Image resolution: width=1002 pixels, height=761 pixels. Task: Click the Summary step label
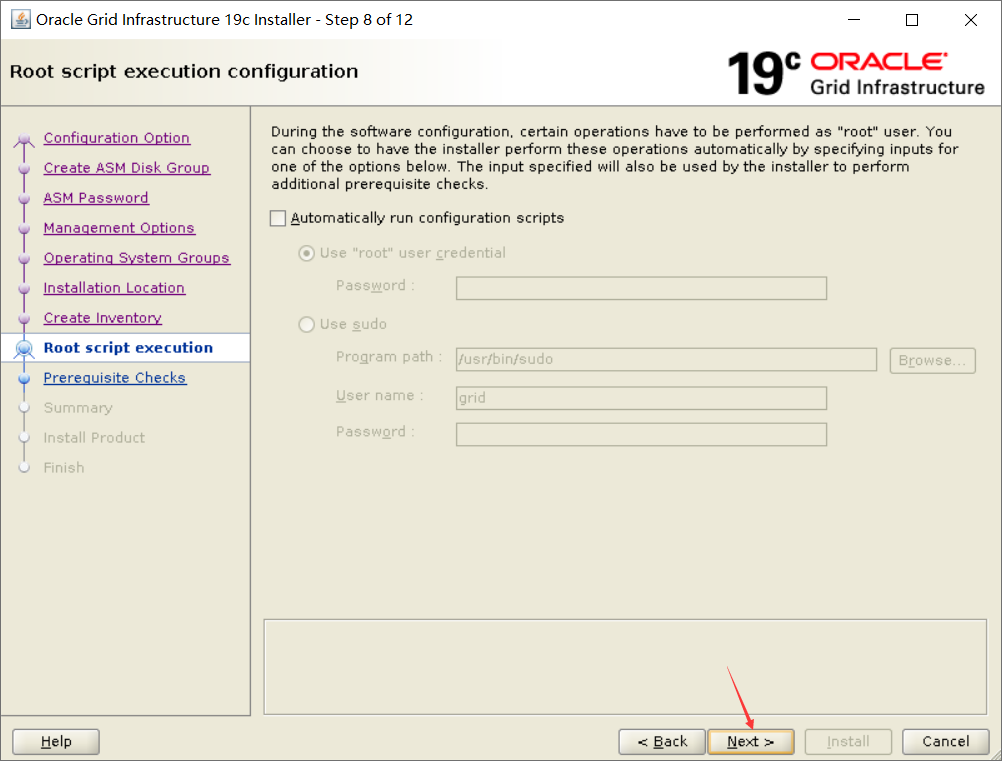(78, 408)
